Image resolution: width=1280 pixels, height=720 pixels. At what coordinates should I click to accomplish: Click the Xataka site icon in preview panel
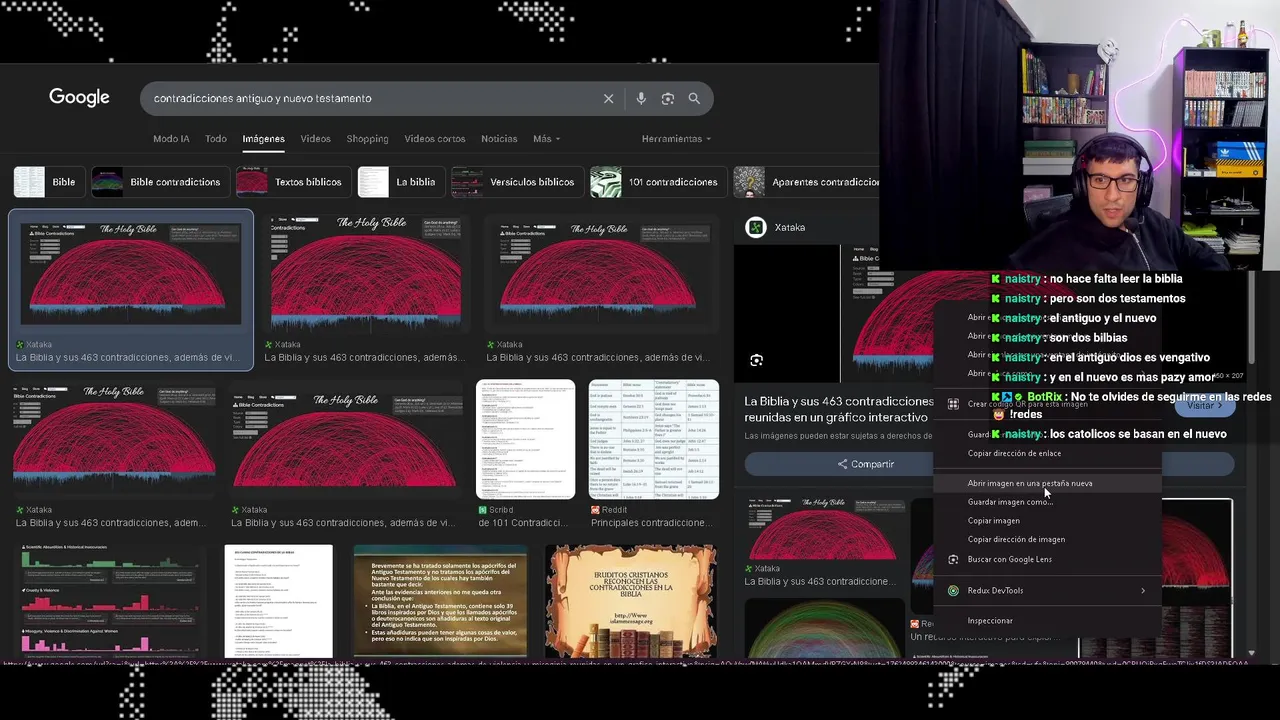coord(756,227)
